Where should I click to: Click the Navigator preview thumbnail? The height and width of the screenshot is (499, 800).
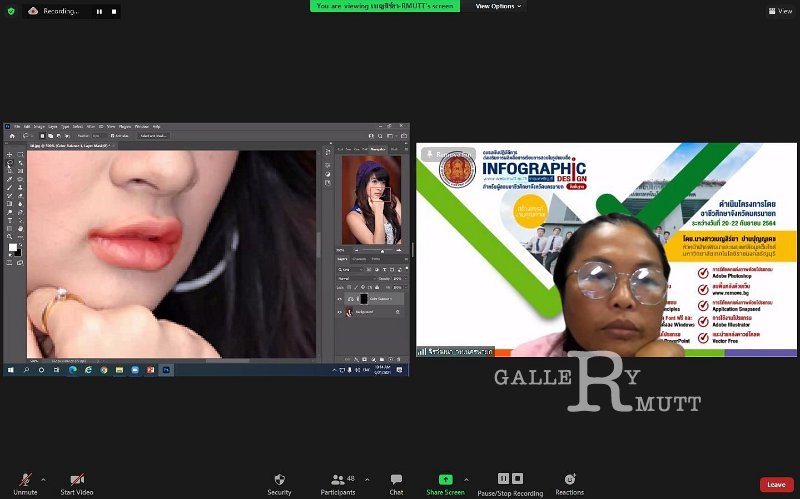click(371, 200)
